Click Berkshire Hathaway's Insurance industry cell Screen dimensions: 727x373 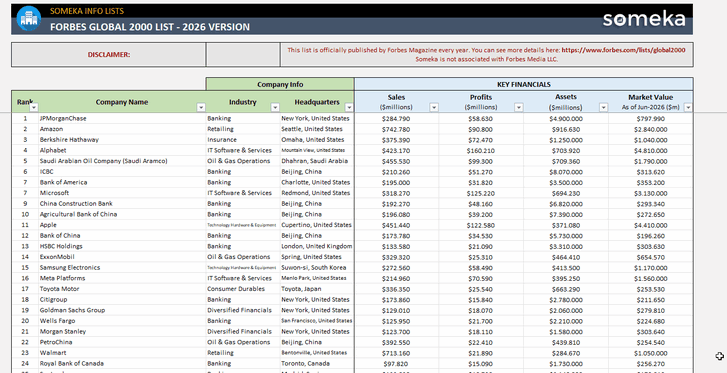[x=243, y=140]
